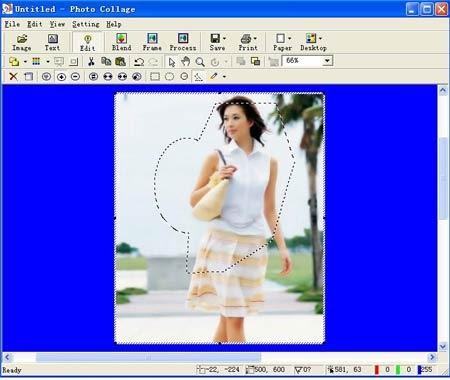Click the horizontal scrollbar left arrow
450x380 pixels.
click(7, 357)
